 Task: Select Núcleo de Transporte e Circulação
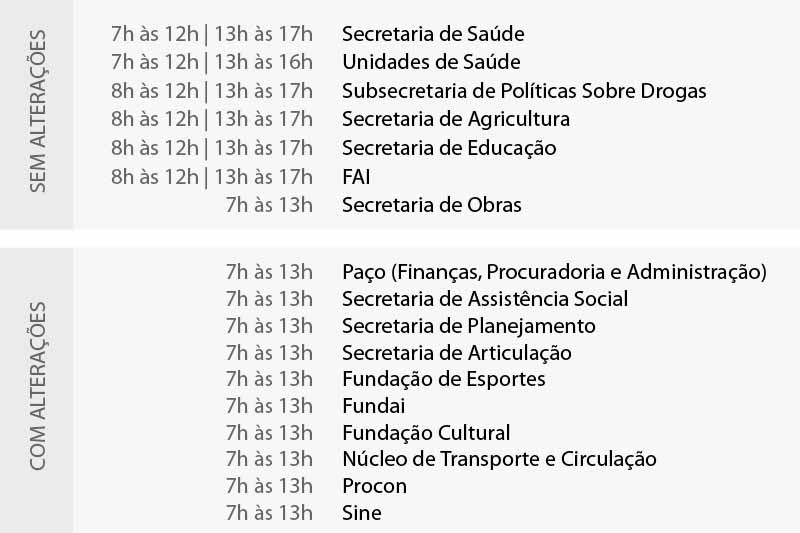[499, 460]
